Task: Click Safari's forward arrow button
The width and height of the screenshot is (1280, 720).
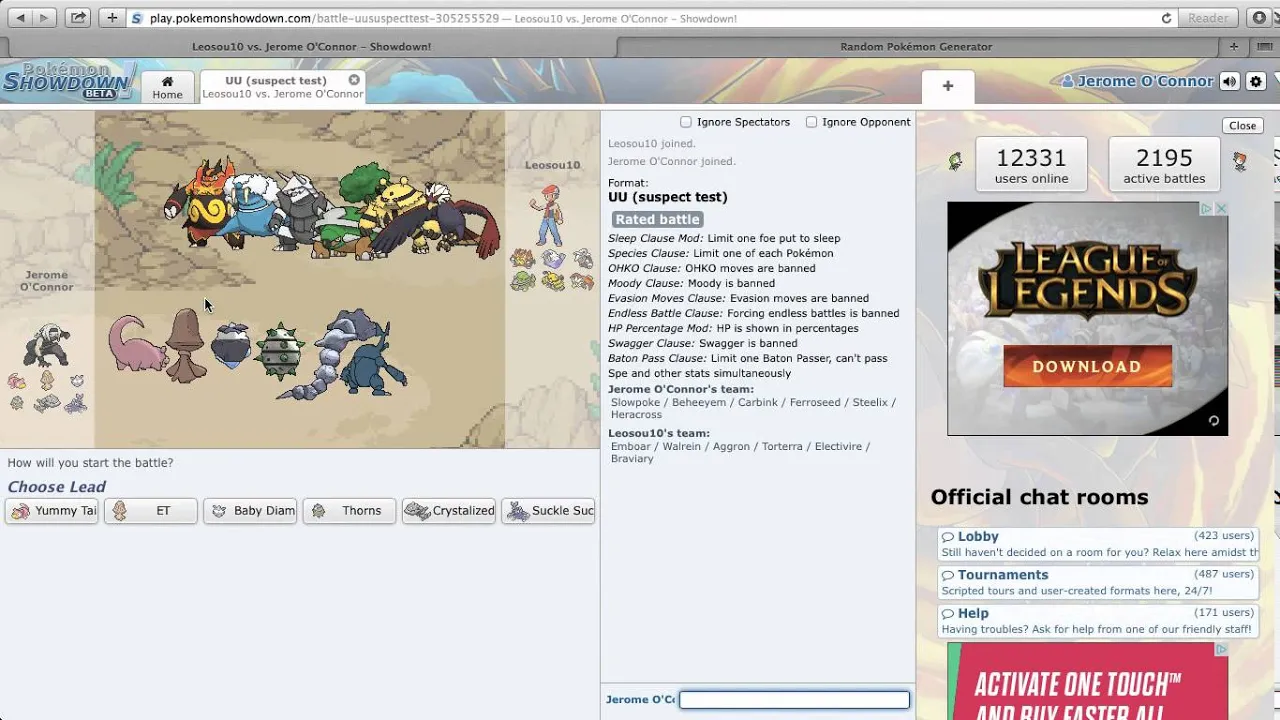Action: (x=45, y=18)
